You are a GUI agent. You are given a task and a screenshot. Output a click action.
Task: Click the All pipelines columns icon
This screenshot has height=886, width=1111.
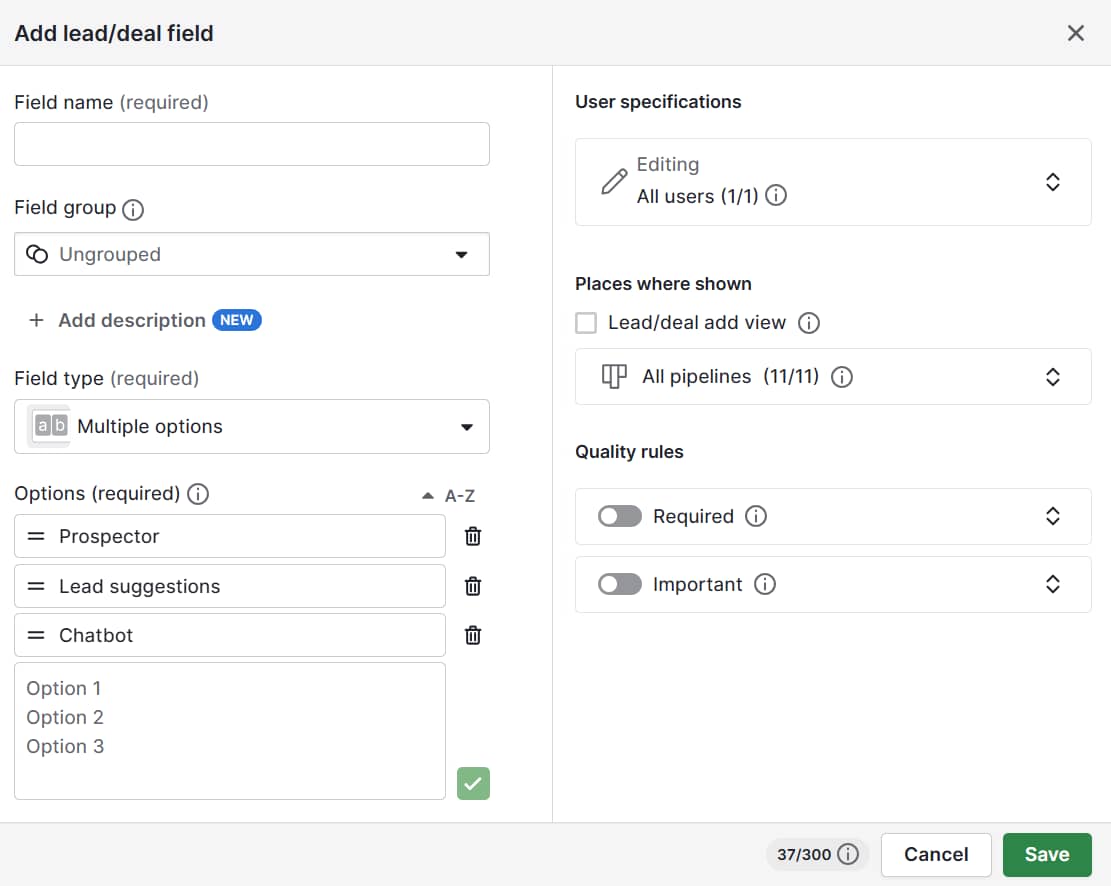pos(612,377)
